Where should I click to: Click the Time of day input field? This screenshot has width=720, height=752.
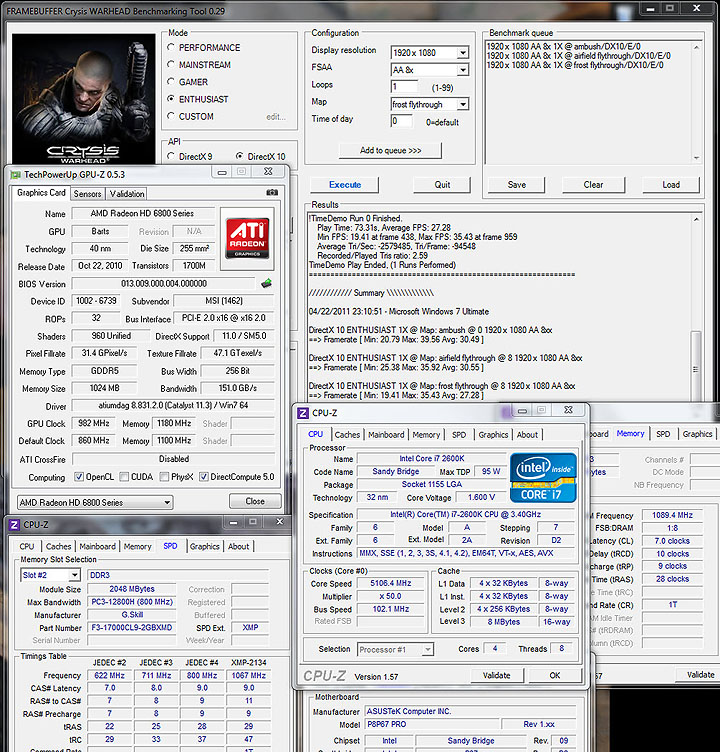(401, 121)
